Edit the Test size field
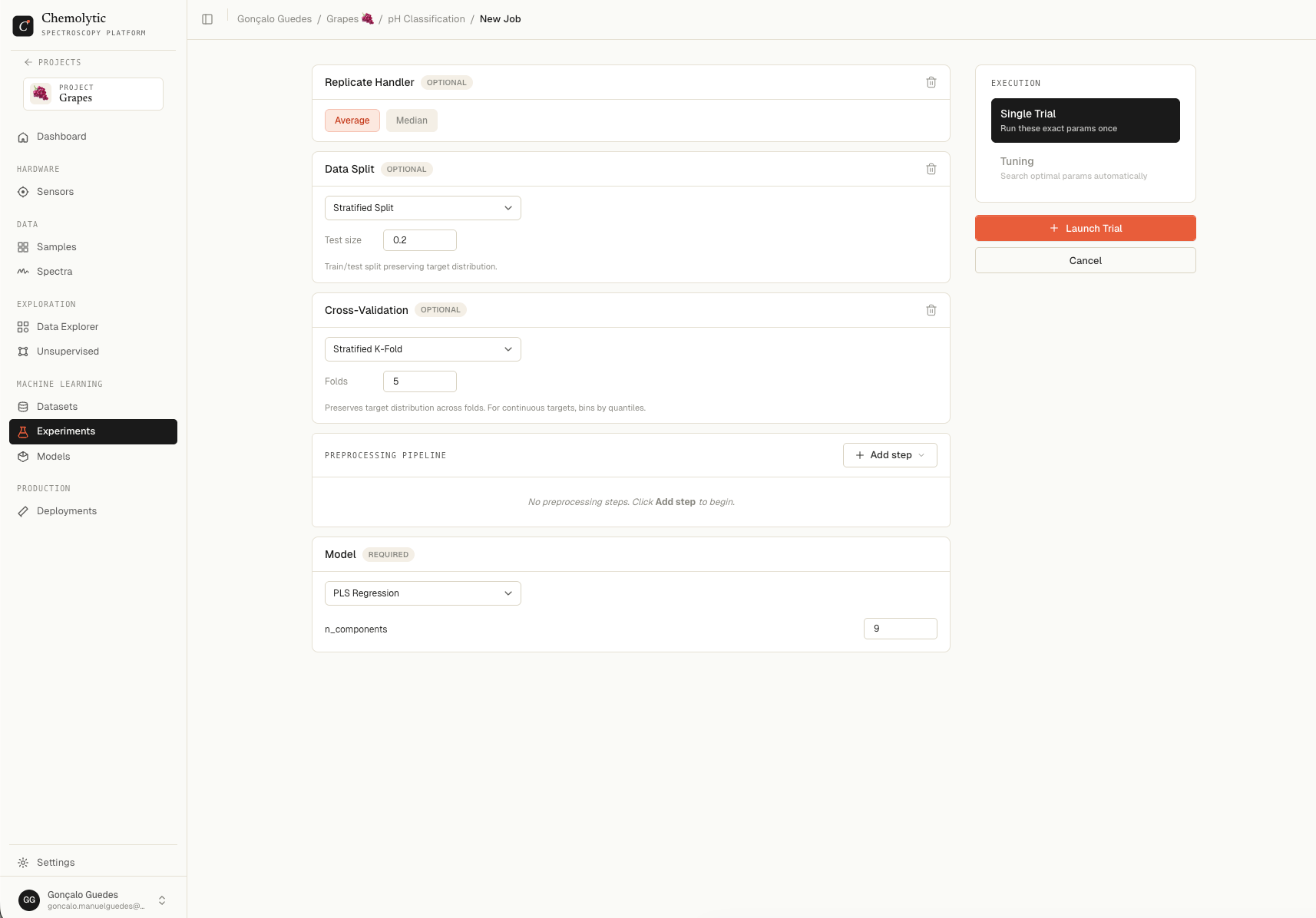This screenshot has height=918, width=1316. 420,240
